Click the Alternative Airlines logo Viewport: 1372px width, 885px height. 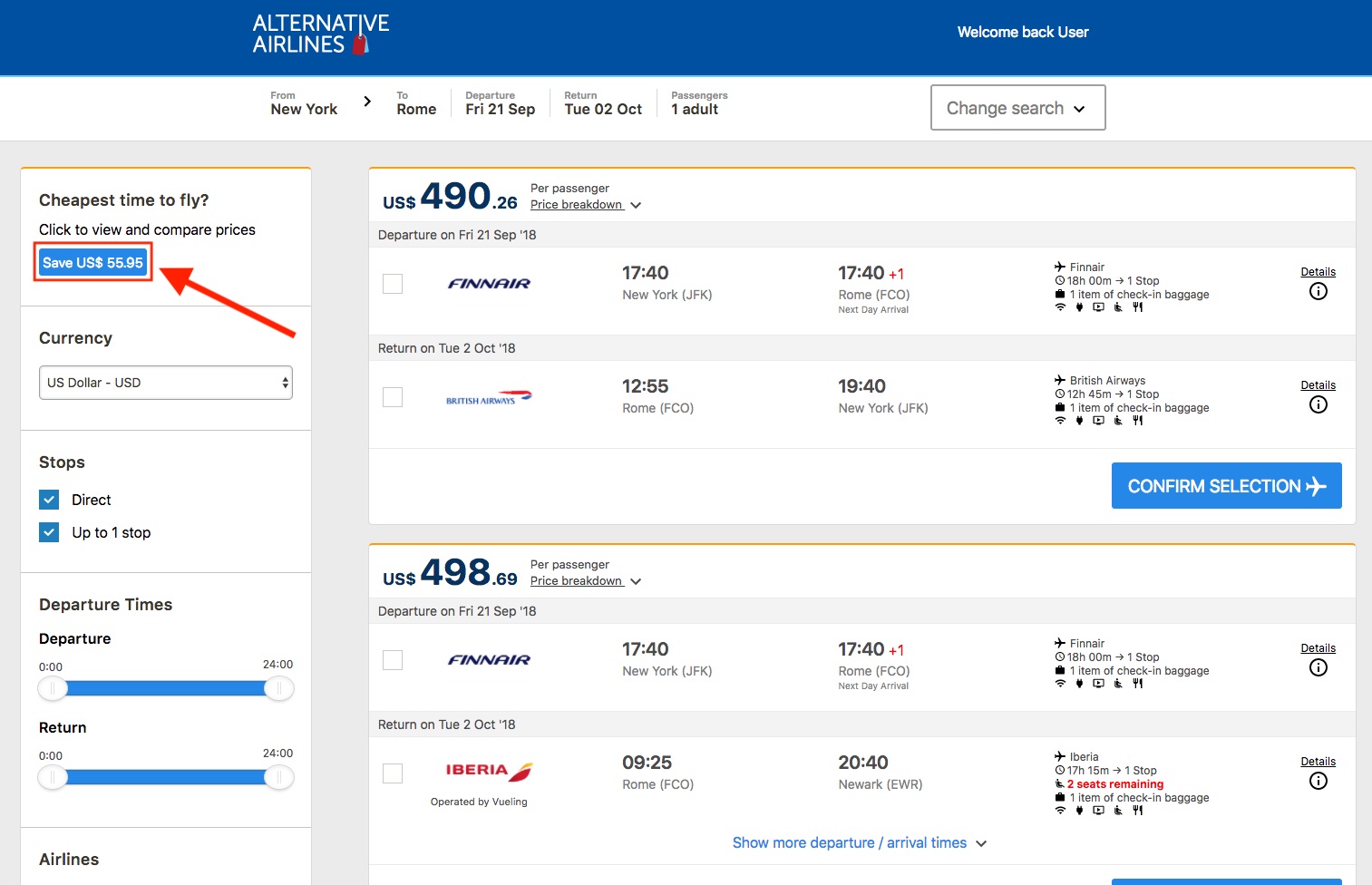click(x=320, y=34)
